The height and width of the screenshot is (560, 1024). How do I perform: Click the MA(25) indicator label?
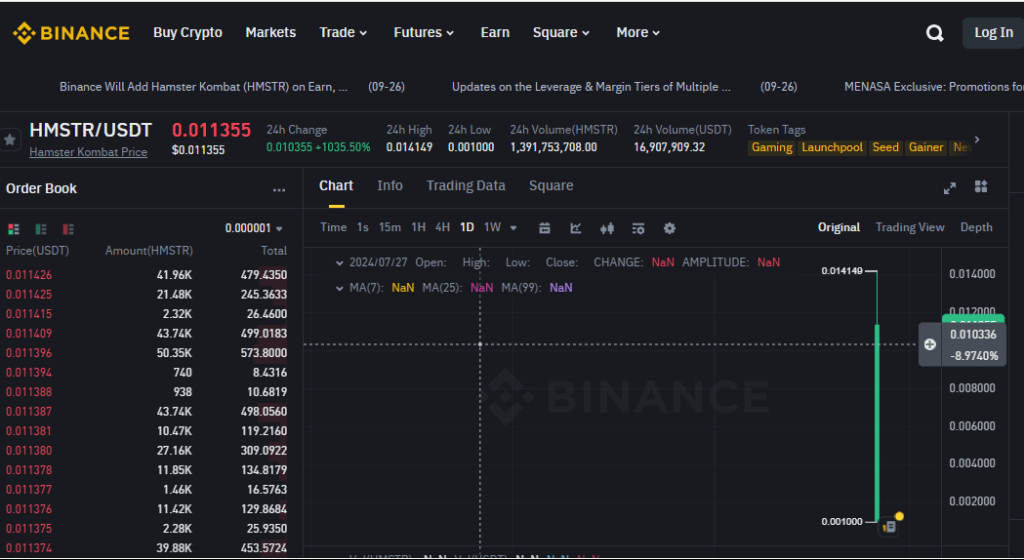440,288
